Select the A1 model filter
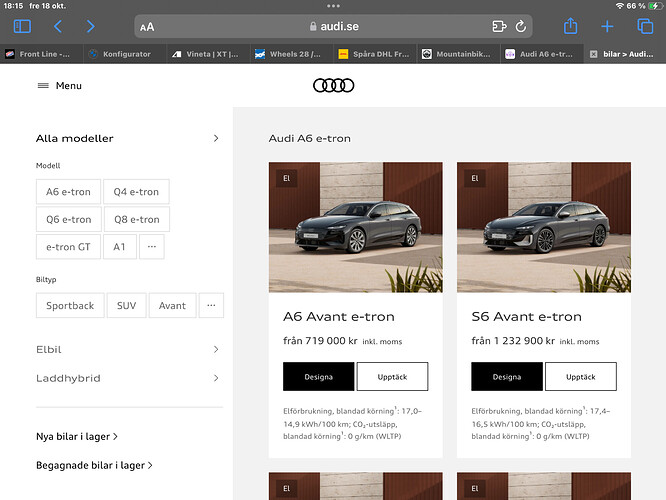 click(x=120, y=247)
